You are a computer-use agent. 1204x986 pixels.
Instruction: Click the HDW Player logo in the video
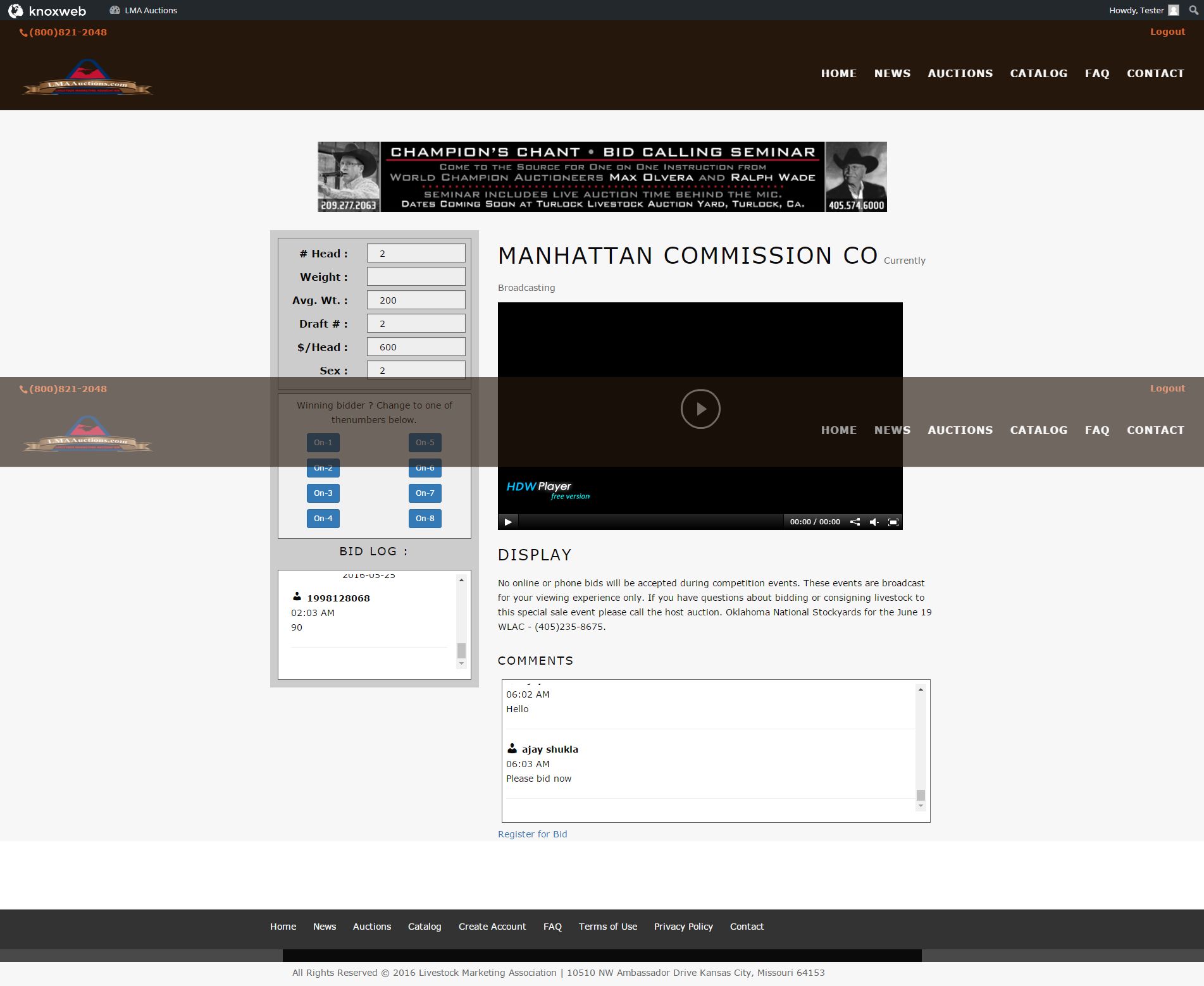(x=548, y=490)
